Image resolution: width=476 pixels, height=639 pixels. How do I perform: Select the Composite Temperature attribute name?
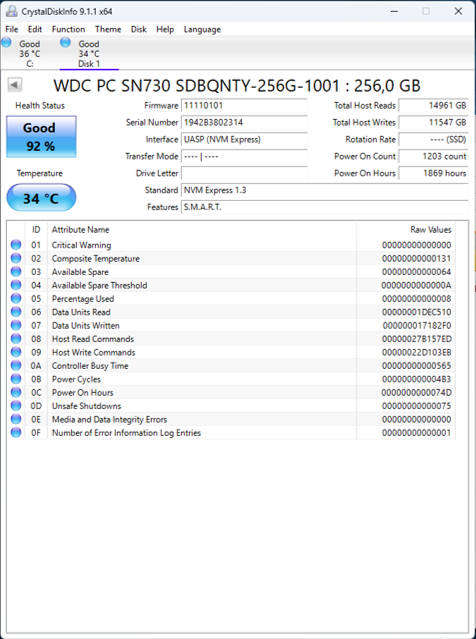(95, 258)
